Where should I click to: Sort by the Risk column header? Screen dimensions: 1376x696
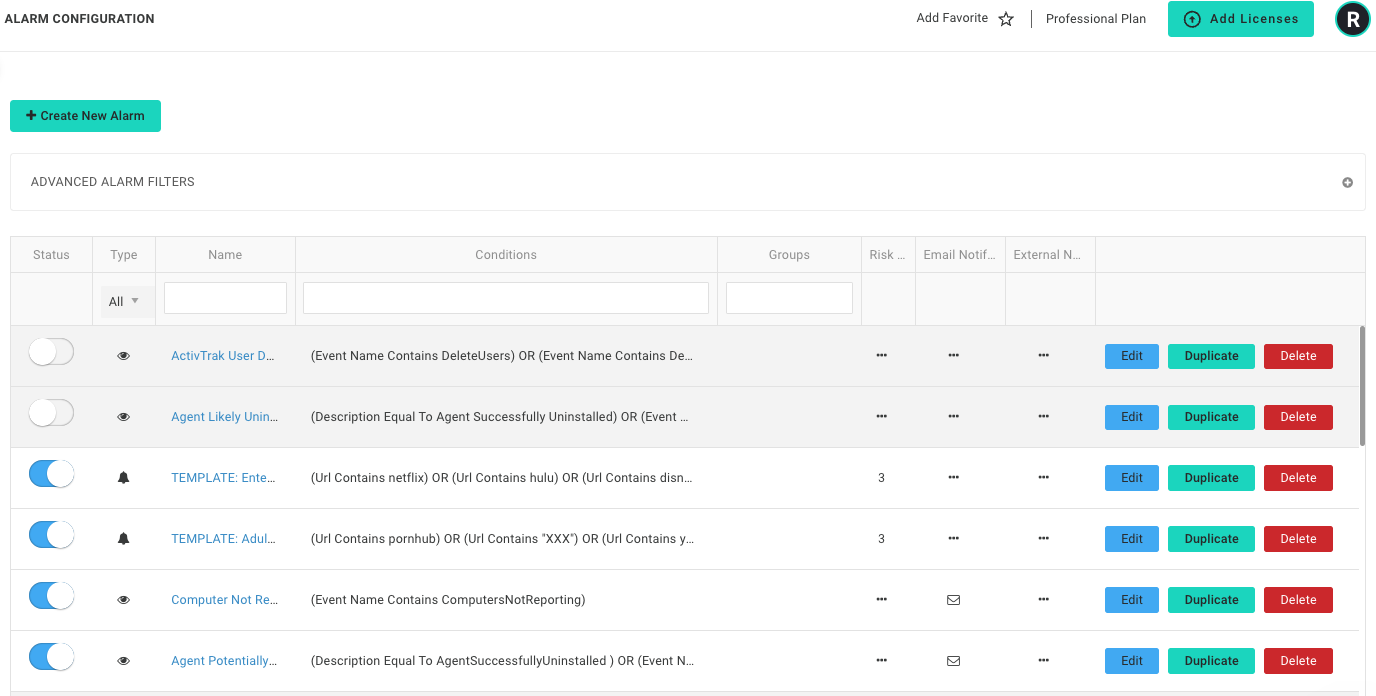pos(888,255)
